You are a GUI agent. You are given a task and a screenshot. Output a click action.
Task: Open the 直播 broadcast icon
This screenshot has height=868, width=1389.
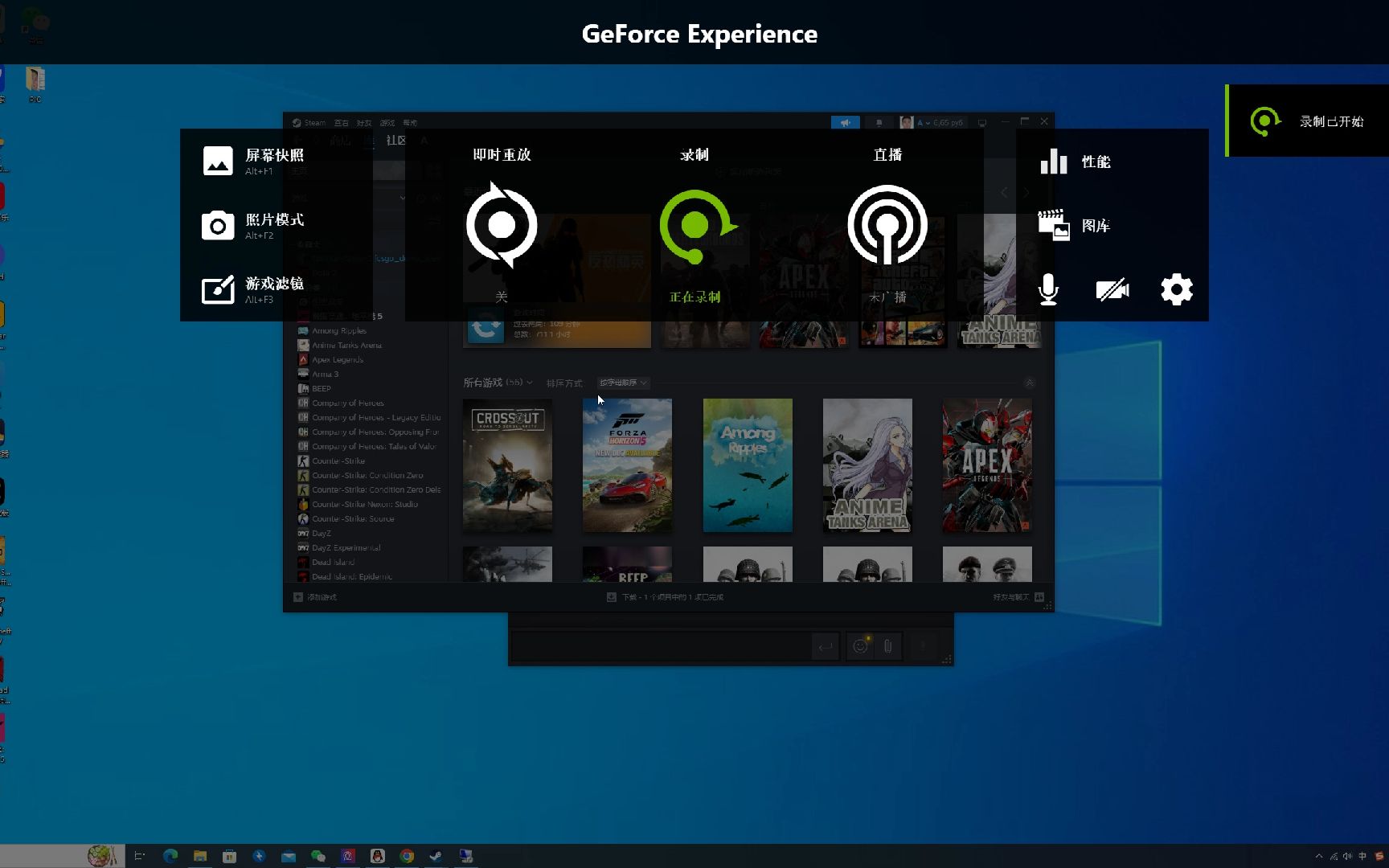(x=887, y=226)
